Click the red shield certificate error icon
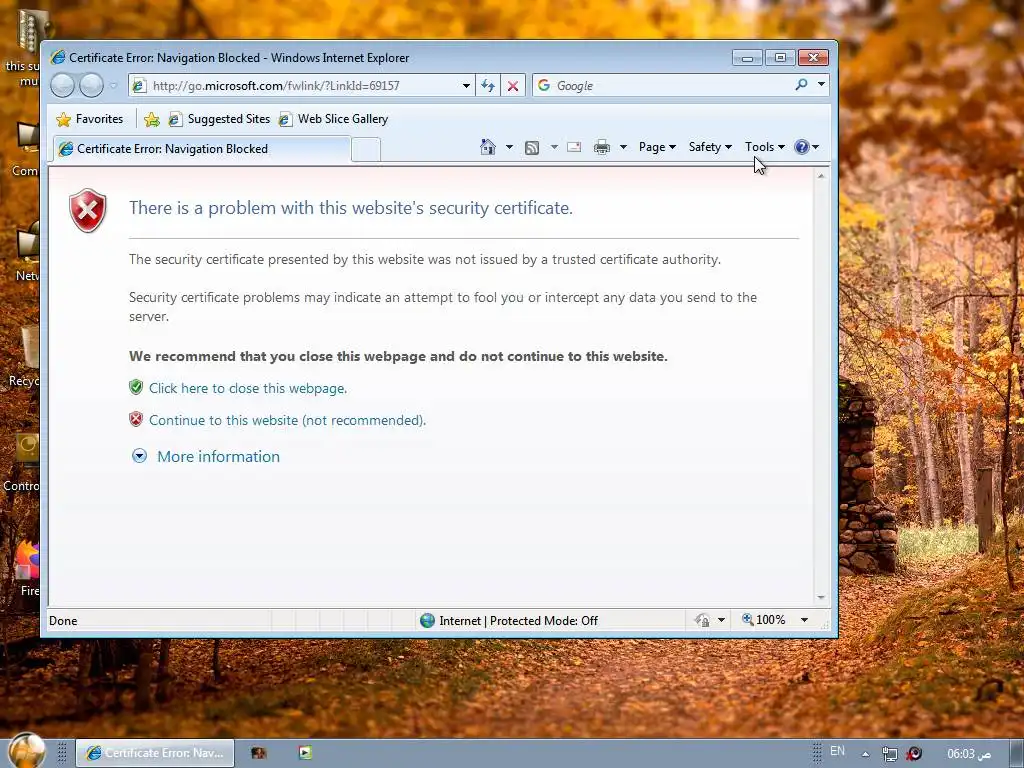 pyautogui.click(x=88, y=210)
